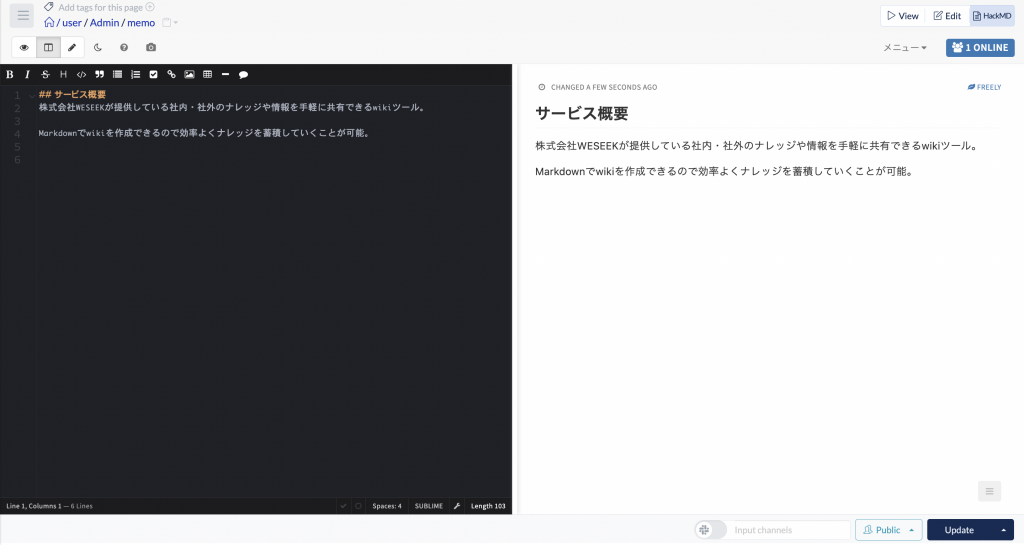Expand the Public grant dropdown caret
The width and height of the screenshot is (1024, 545).
(x=912, y=530)
